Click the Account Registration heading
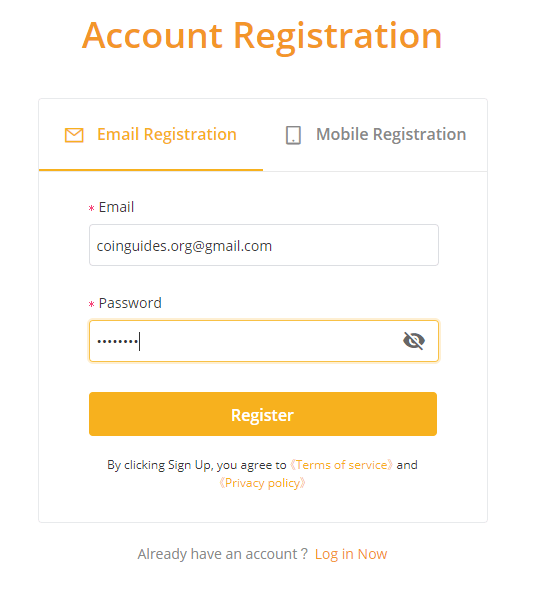This screenshot has width=552, height=594. click(262, 36)
